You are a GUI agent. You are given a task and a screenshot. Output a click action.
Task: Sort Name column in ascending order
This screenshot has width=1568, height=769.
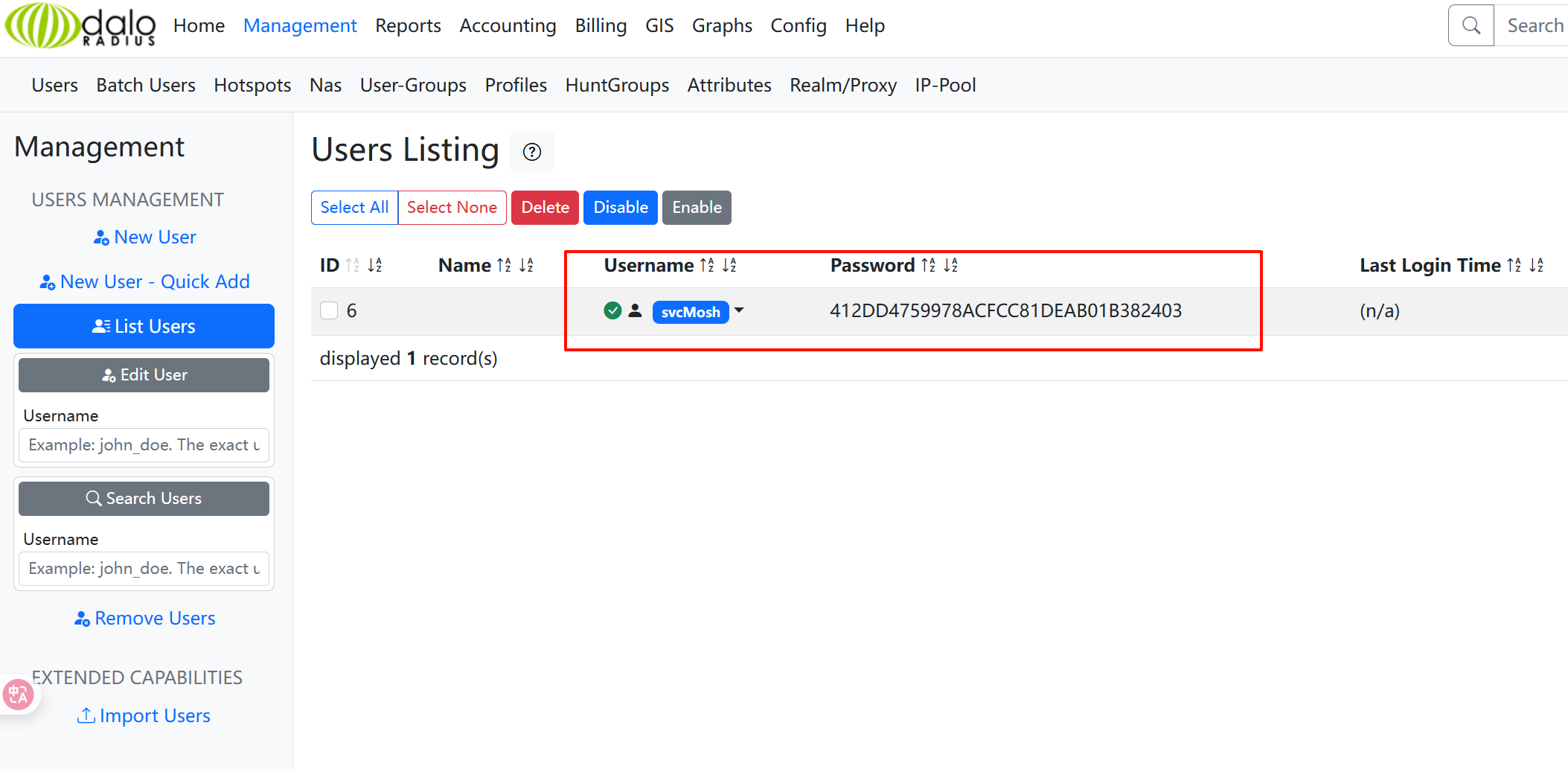504,266
